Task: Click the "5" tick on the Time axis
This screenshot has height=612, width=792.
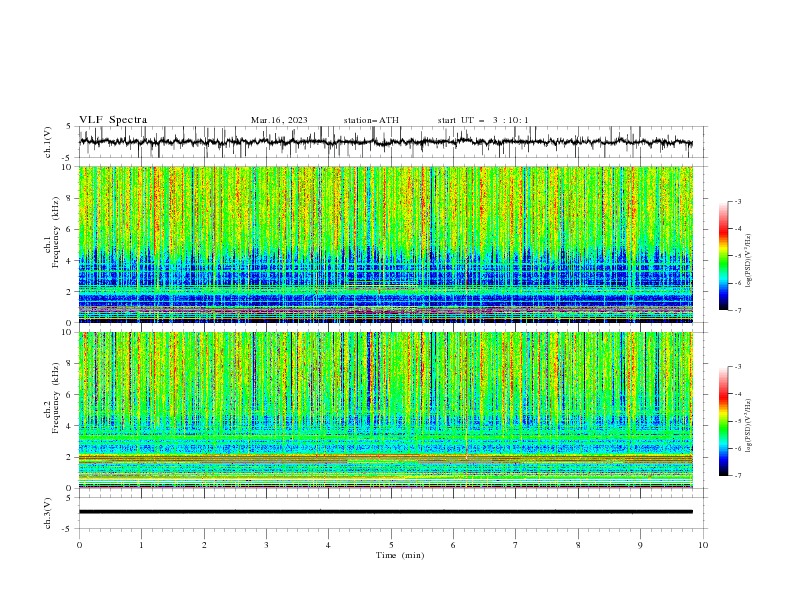Action: tap(391, 545)
